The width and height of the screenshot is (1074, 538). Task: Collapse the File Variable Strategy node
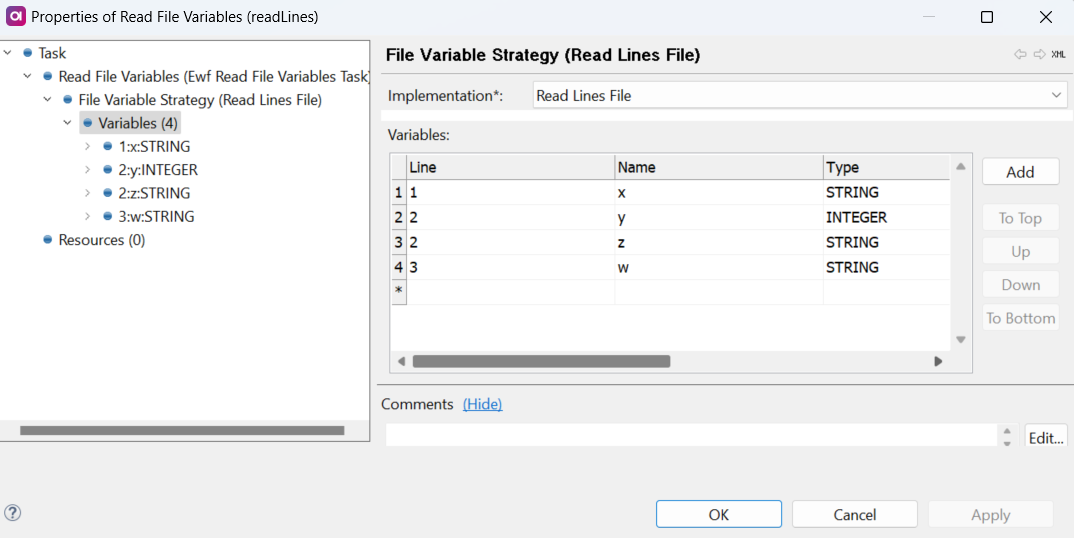(48, 100)
